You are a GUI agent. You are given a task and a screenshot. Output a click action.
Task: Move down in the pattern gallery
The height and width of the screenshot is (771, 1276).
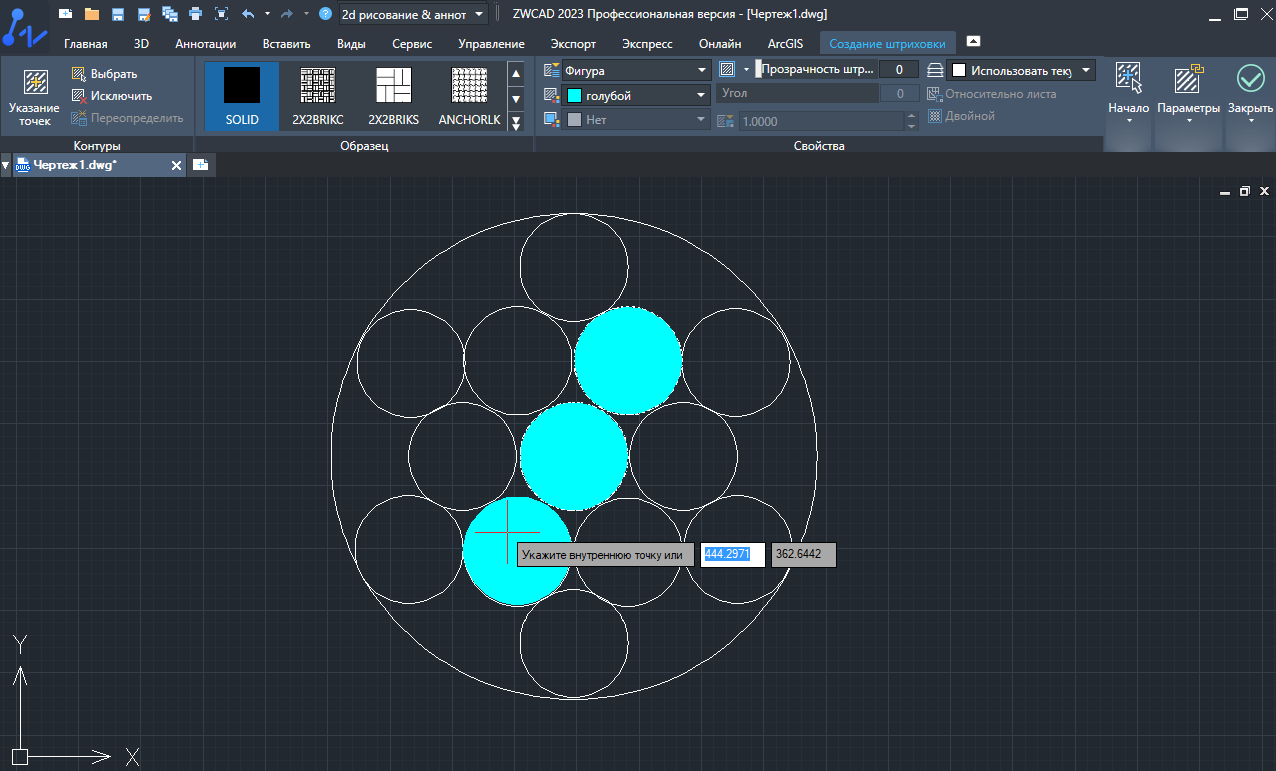(516, 98)
